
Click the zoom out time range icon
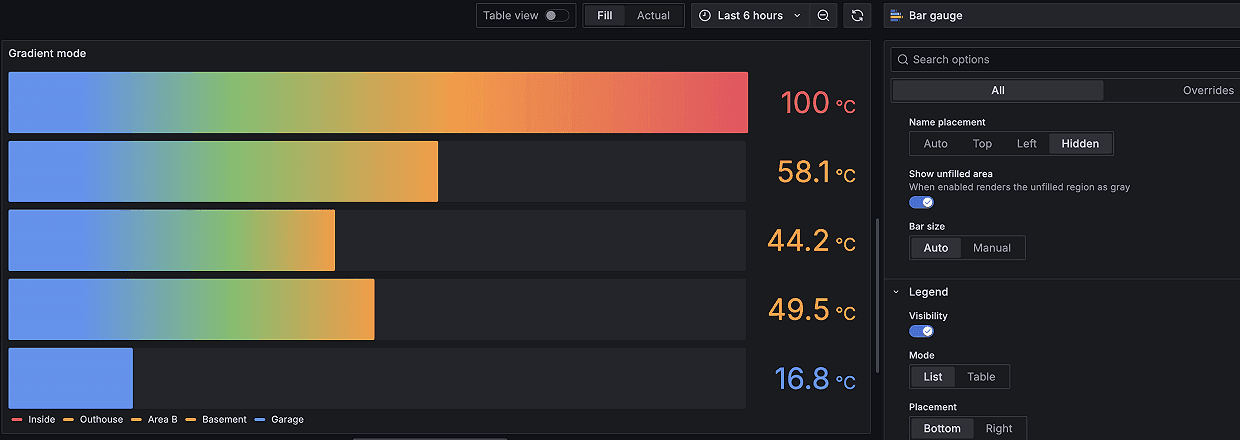[823, 16]
